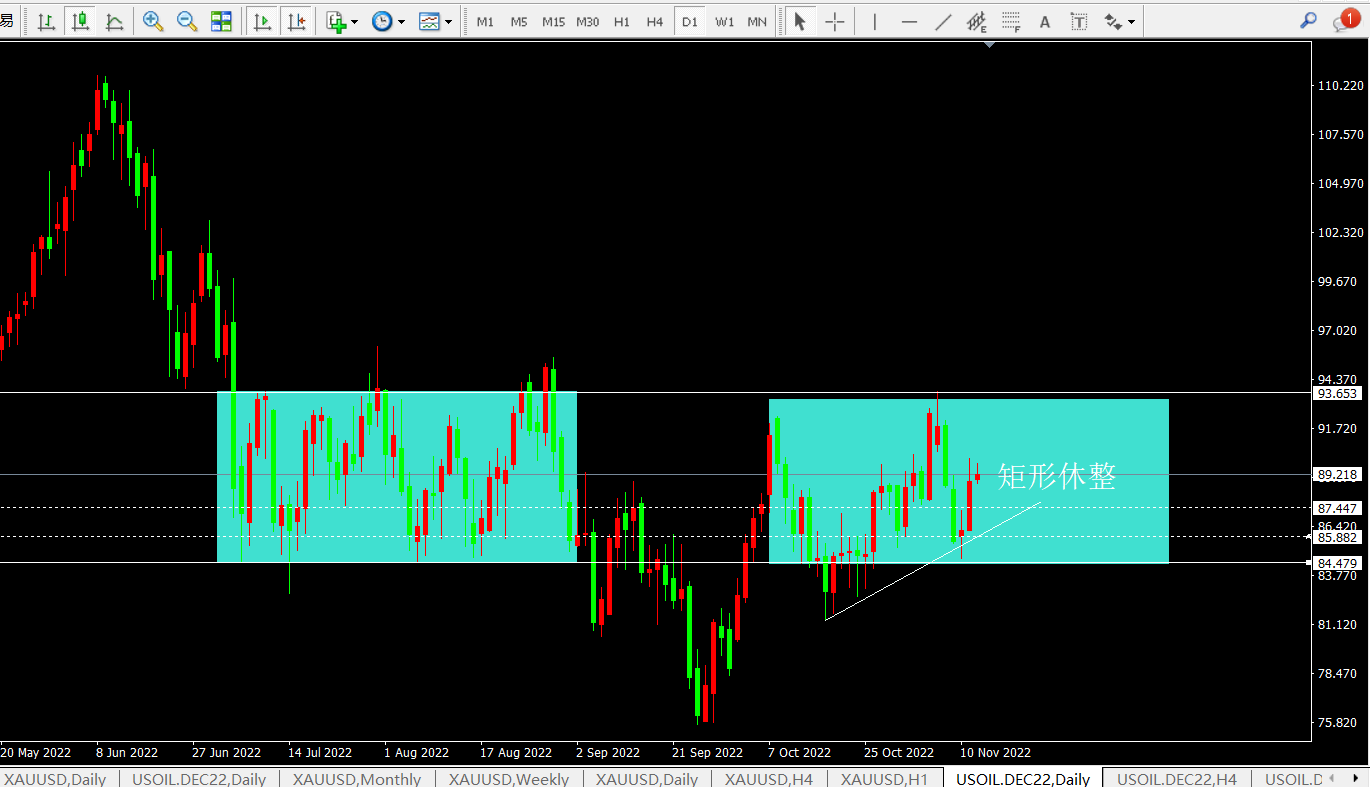Screen dimensions: 1370x787
Task: Select the W1 timeframe button
Action: tap(725, 21)
